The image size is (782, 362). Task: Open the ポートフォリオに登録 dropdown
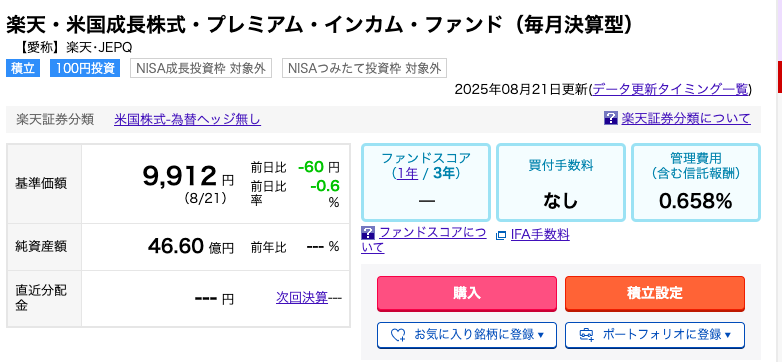coord(655,335)
